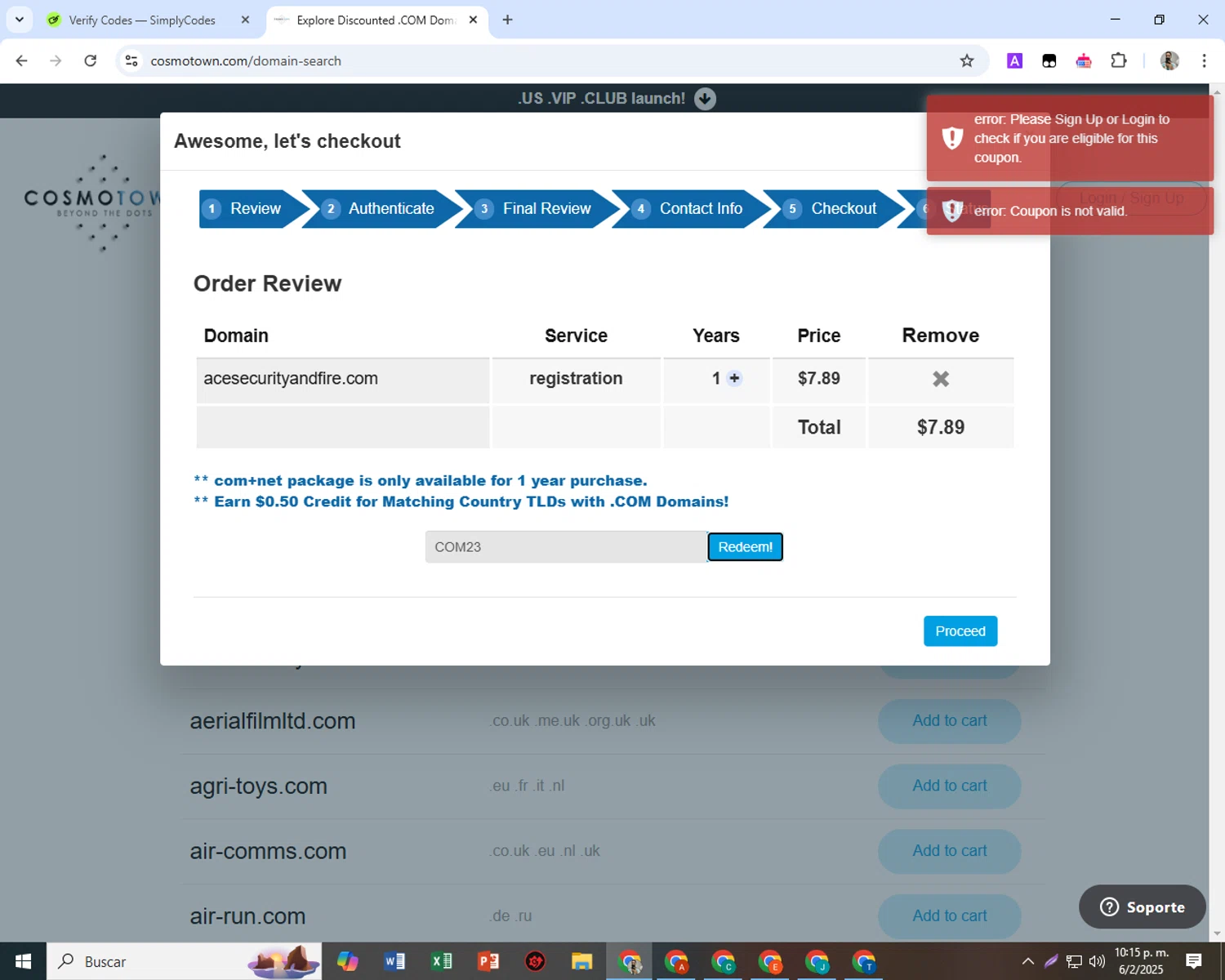Open the Windows Start menu
This screenshot has width=1225, height=980.
pyautogui.click(x=23, y=961)
